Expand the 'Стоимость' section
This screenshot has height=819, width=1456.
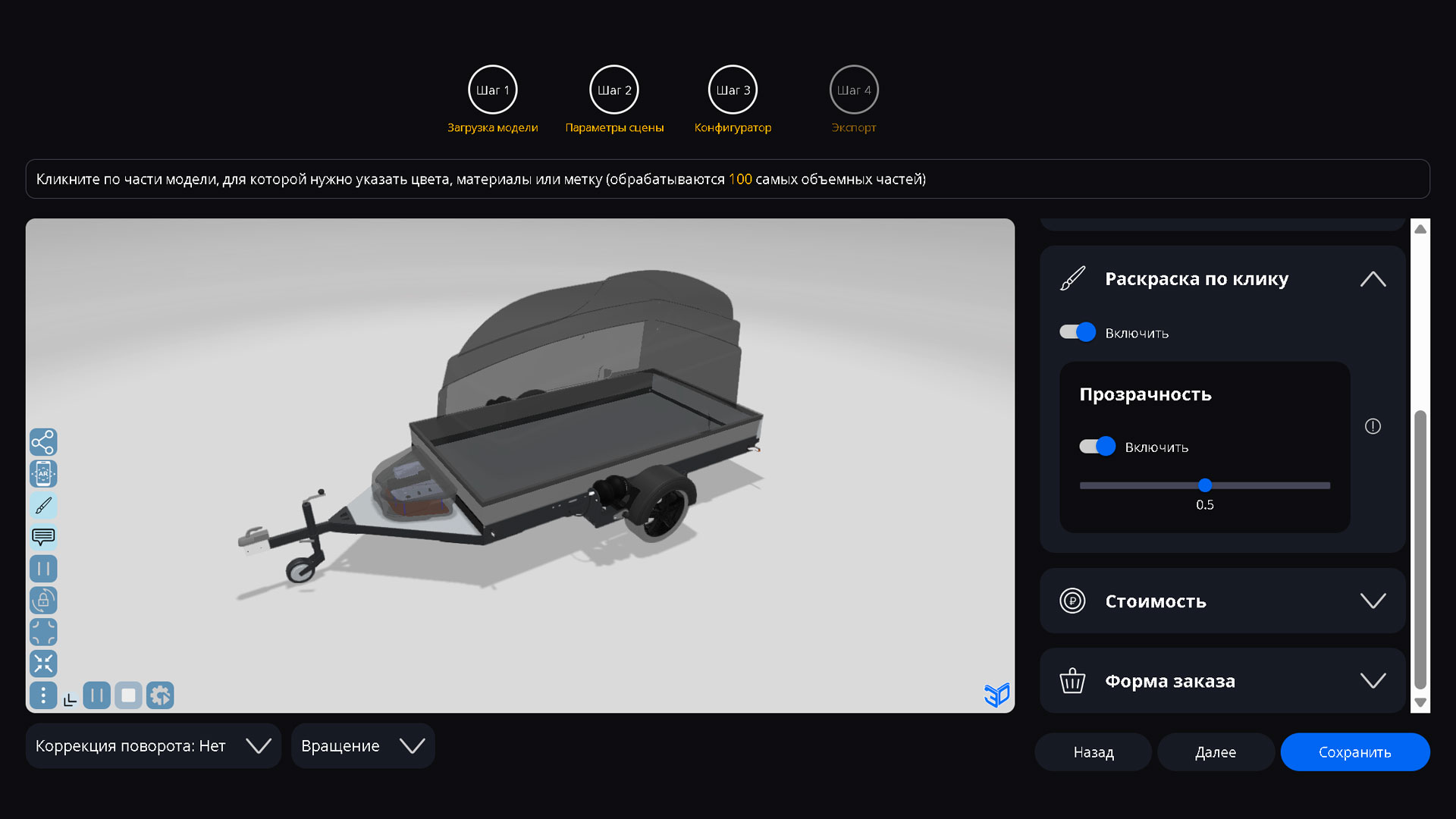tap(1373, 601)
